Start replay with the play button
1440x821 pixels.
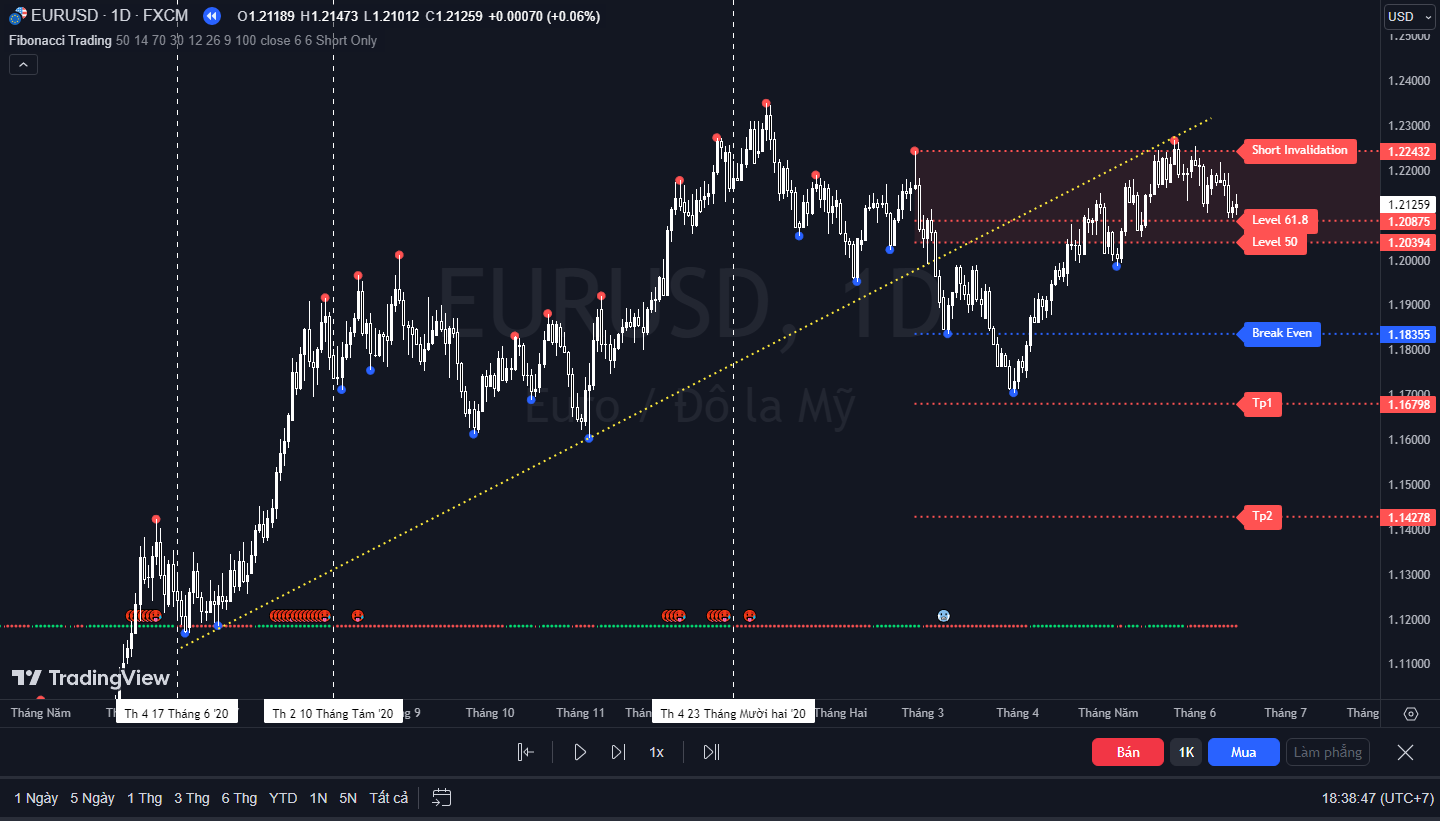[580, 752]
